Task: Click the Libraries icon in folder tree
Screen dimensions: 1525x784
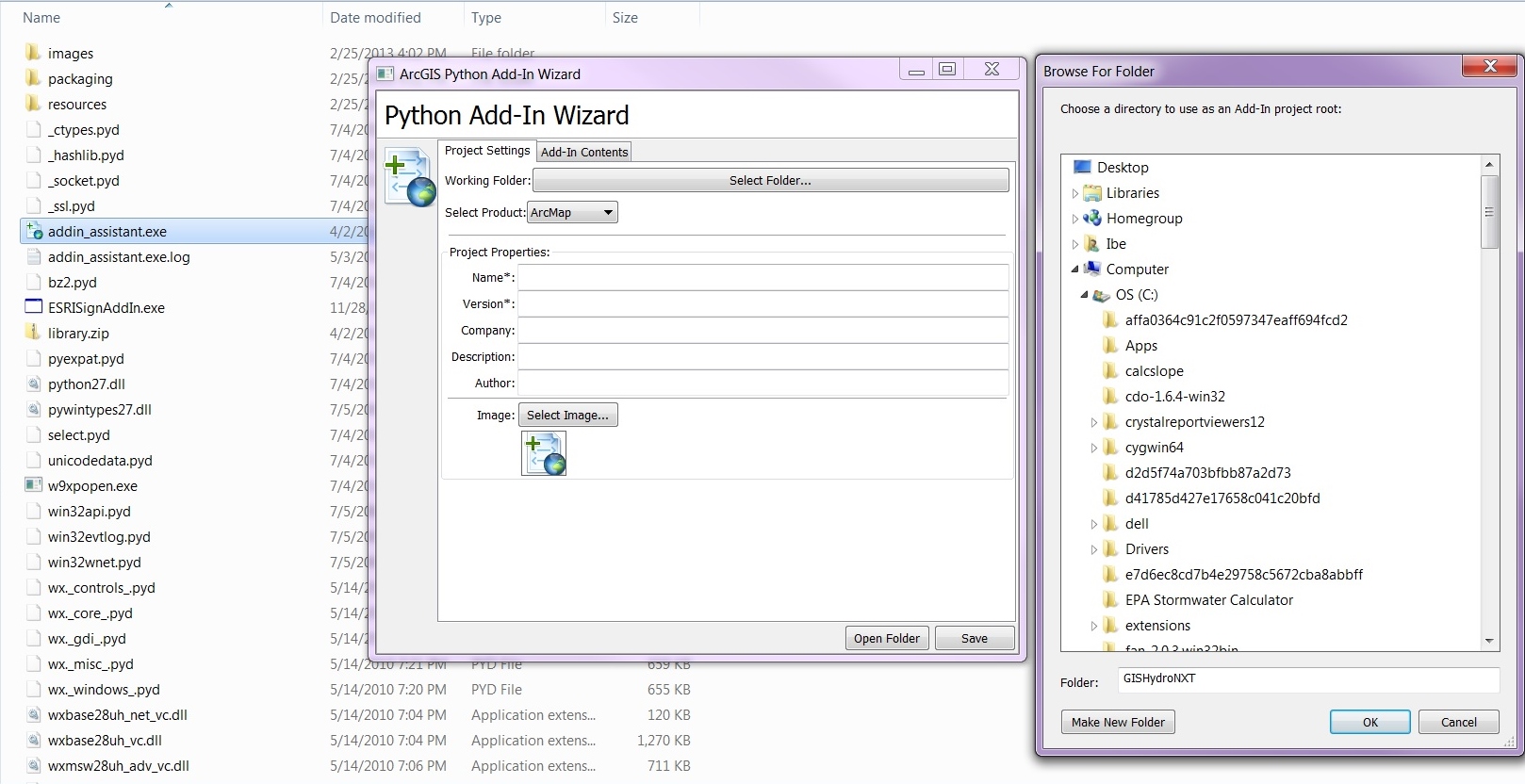Action: coord(1092,192)
